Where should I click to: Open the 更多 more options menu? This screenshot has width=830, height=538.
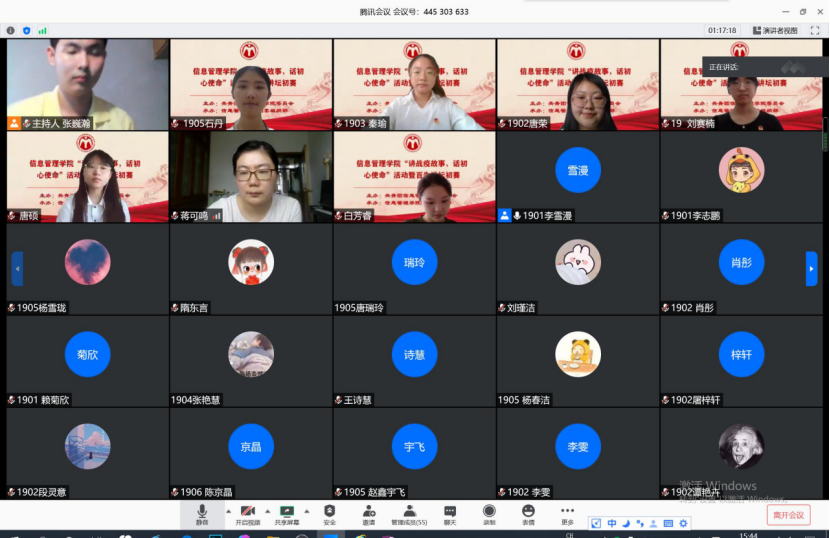567,513
